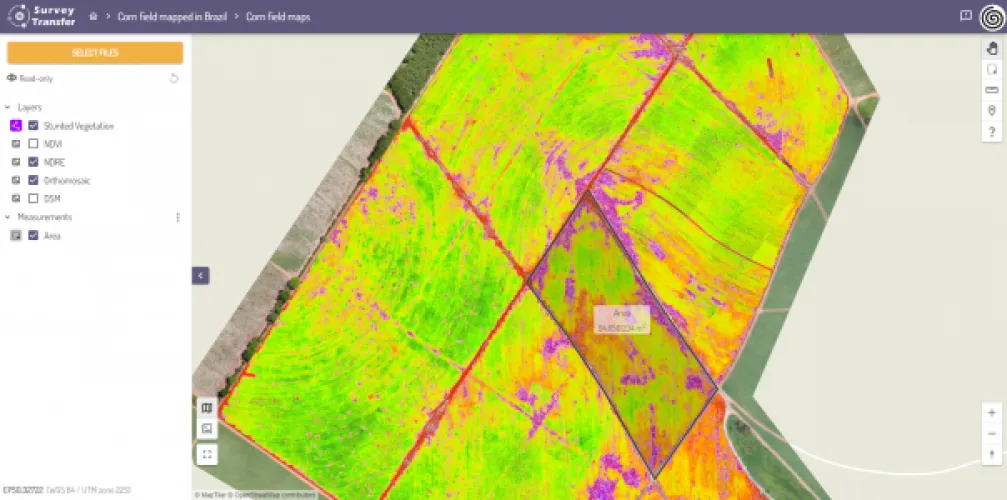
Task: Select the location marker tool
Action: 992,111
